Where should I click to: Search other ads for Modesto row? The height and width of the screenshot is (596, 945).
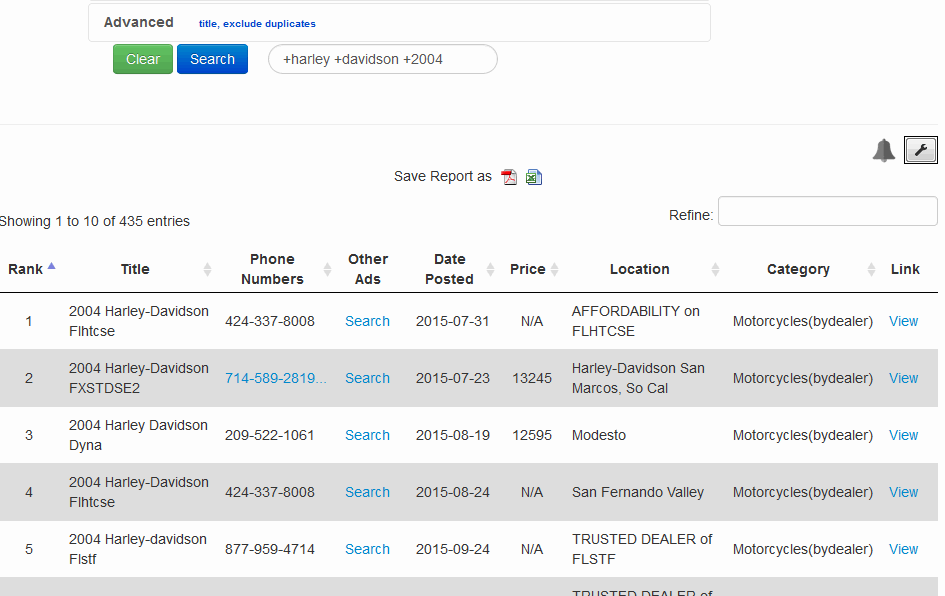click(367, 435)
